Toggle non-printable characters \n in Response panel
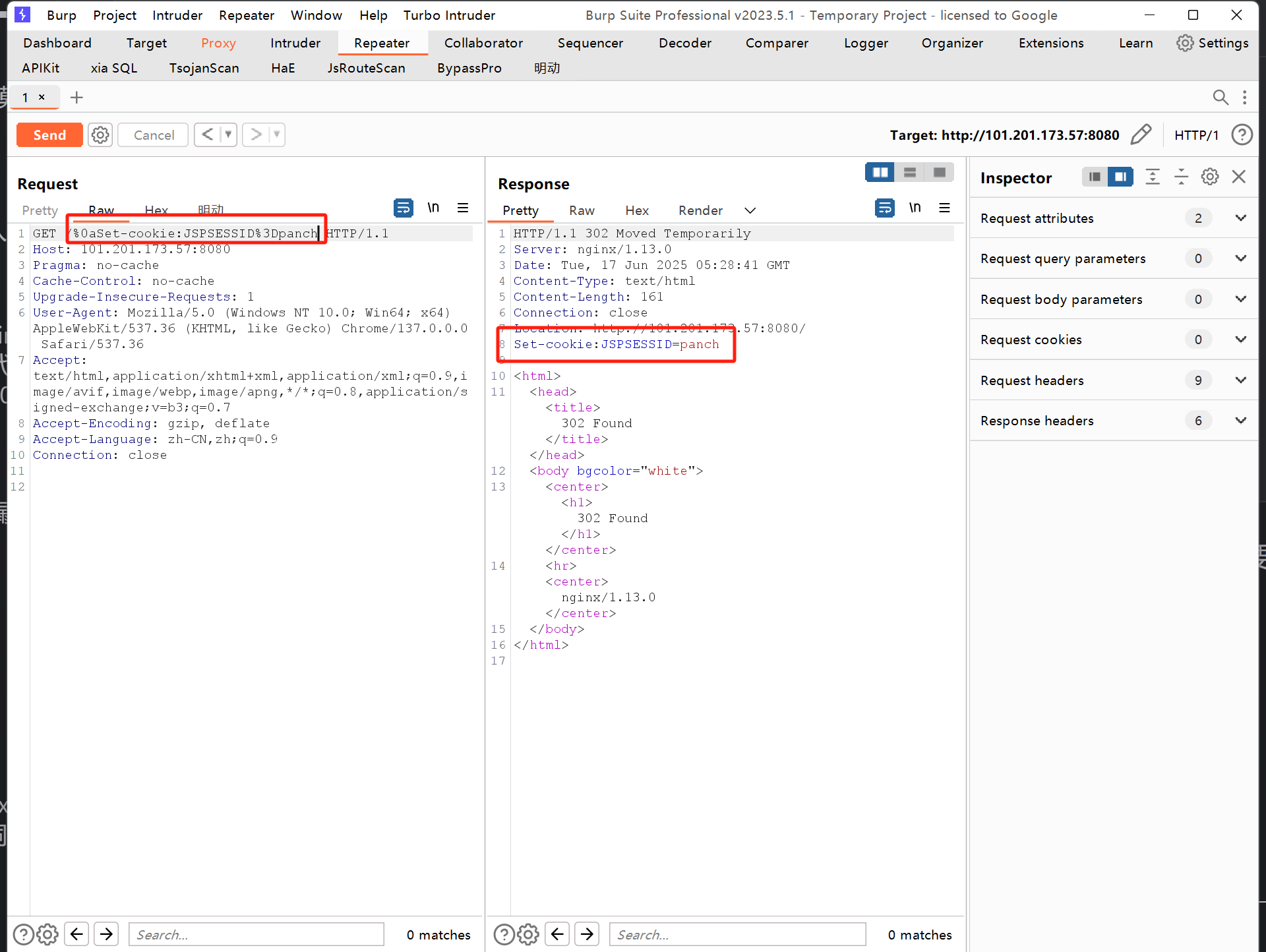1266x952 pixels. click(x=915, y=208)
